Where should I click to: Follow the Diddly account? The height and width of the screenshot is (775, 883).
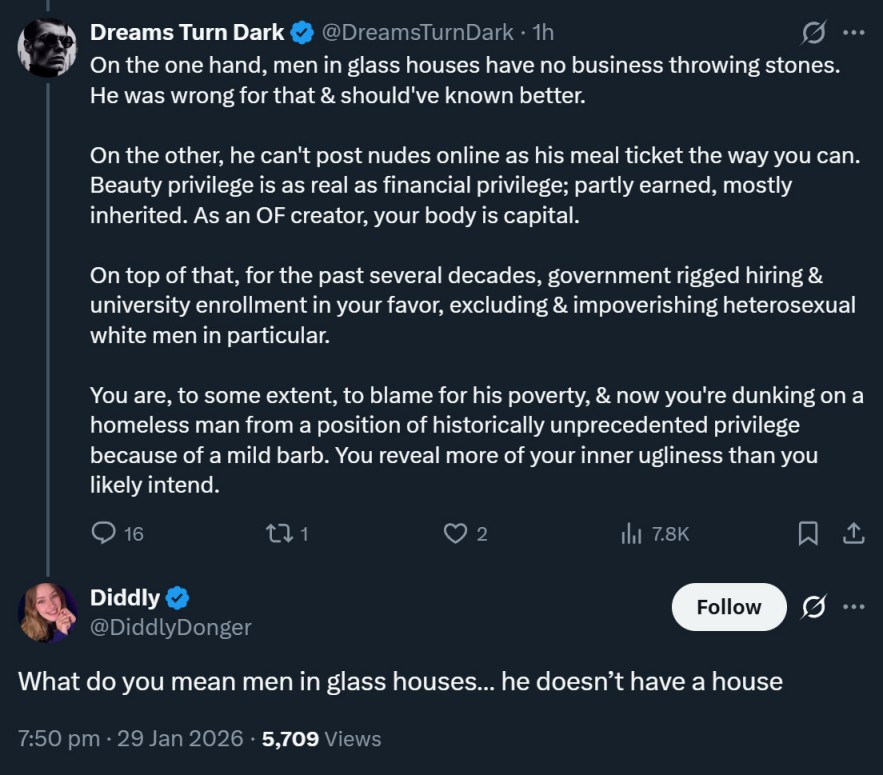click(728, 607)
